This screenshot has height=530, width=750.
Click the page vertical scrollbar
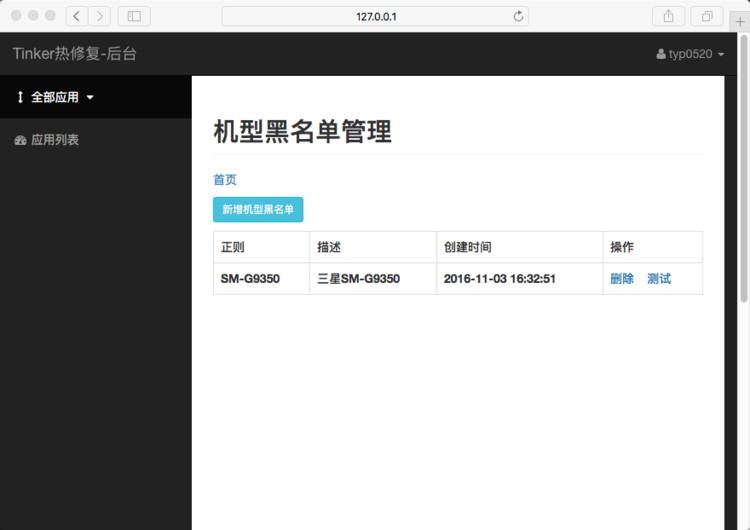pyautogui.click(x=744, y=167)
